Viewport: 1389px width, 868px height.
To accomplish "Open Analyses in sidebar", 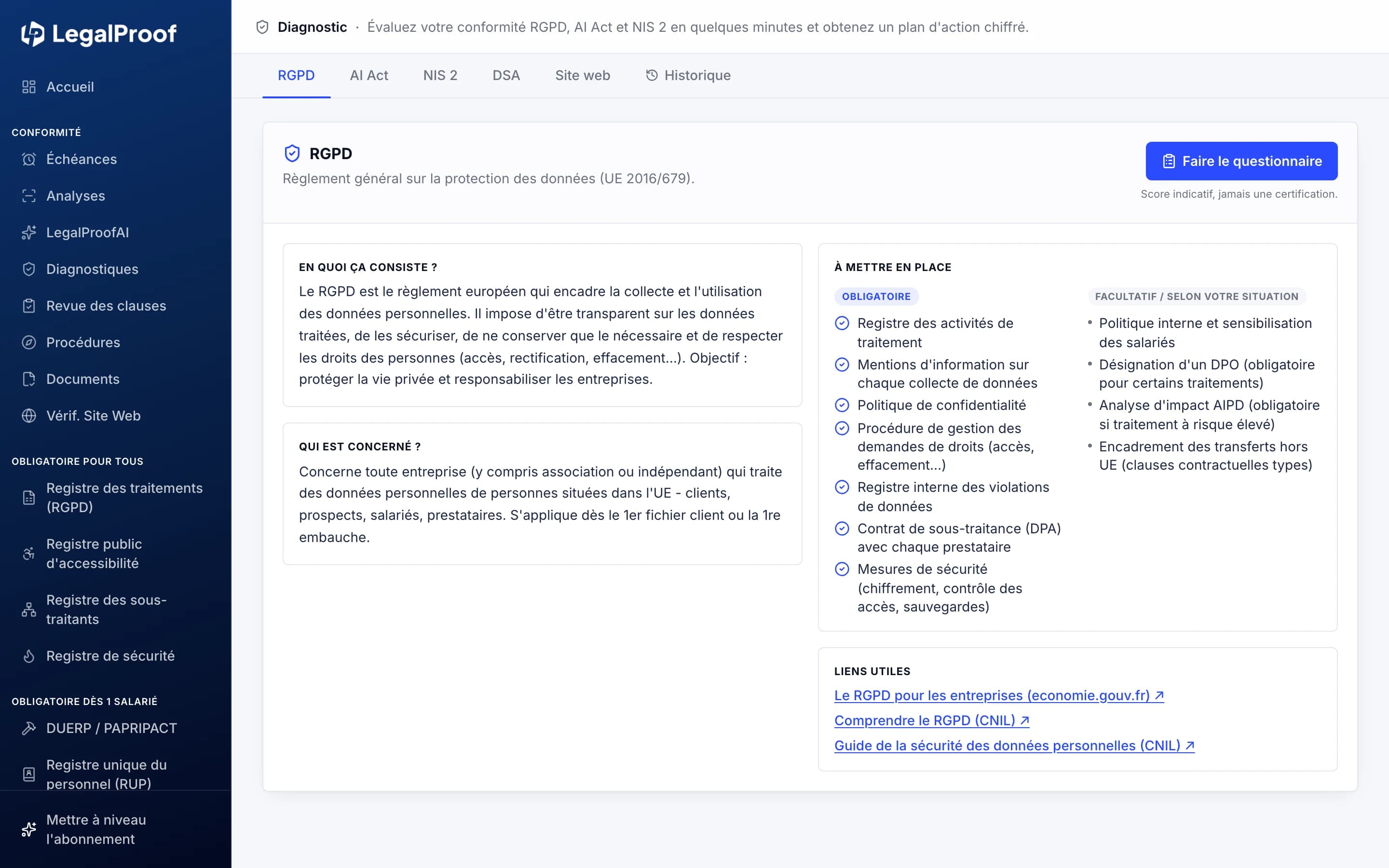I will [115, 196].
